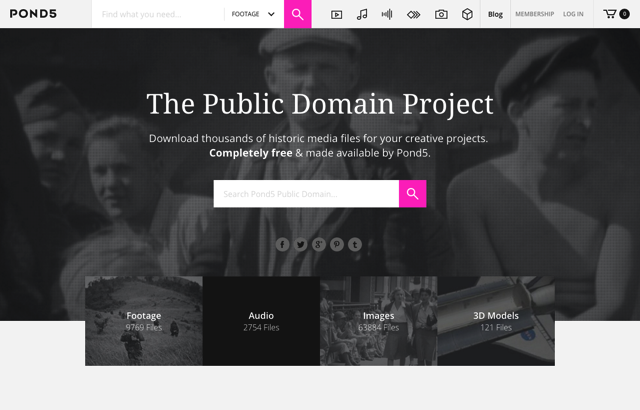
Task: Share on Twitter icon
Action: point(301,244)
